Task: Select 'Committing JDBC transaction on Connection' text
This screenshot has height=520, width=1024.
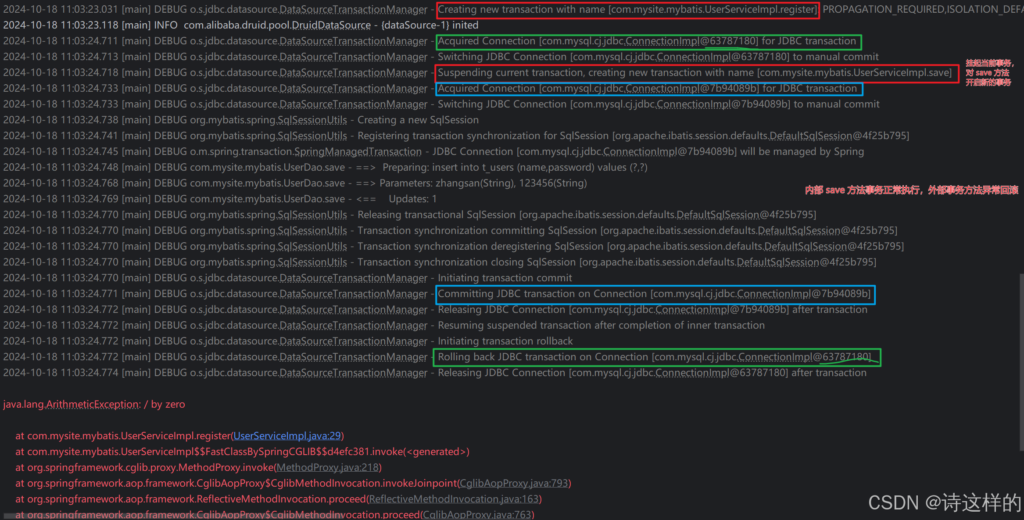Action: pyautogui.click(x=654, y=294)
